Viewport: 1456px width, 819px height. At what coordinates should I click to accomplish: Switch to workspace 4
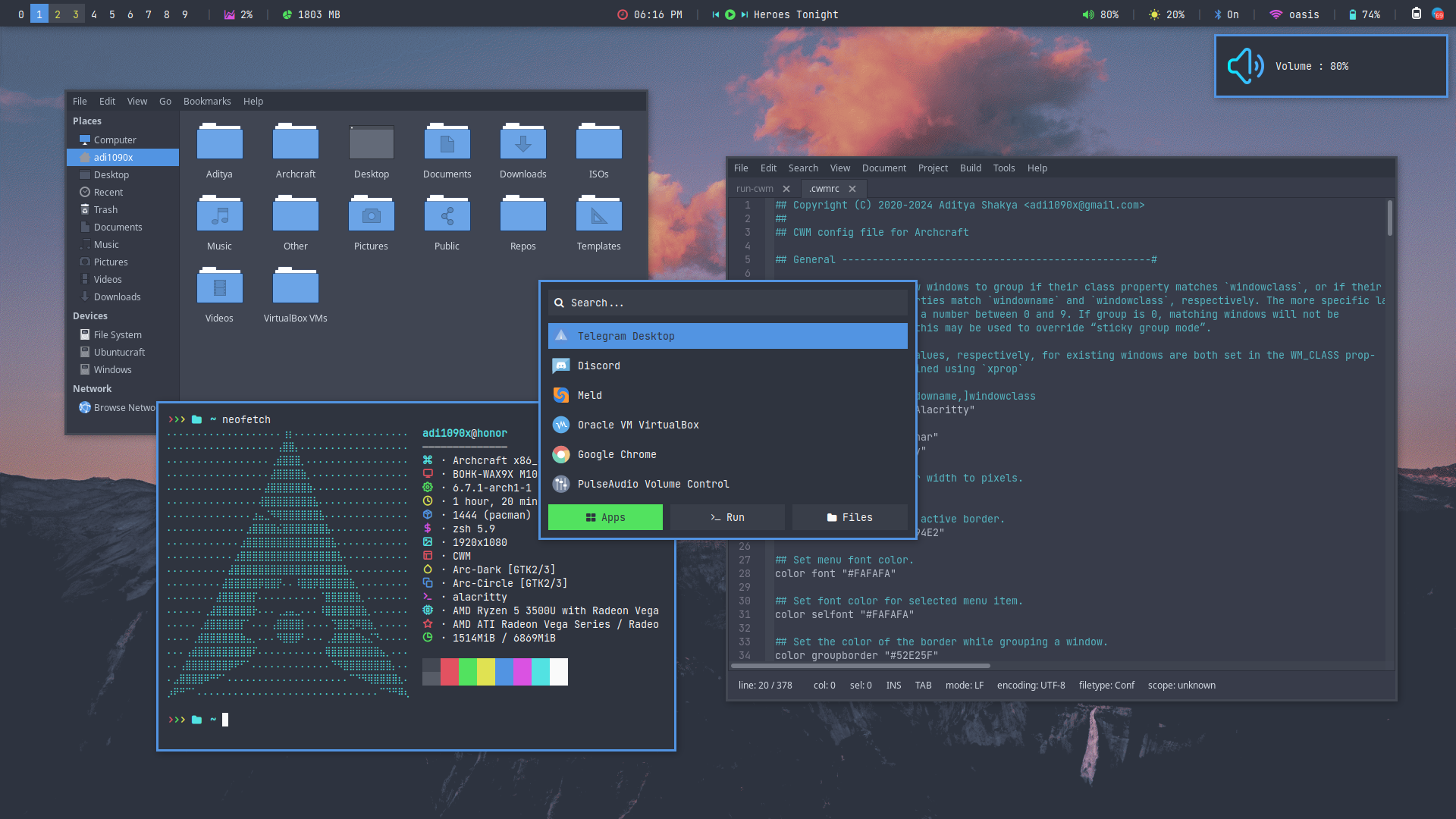pyautogui.click(x=94, y=14)
